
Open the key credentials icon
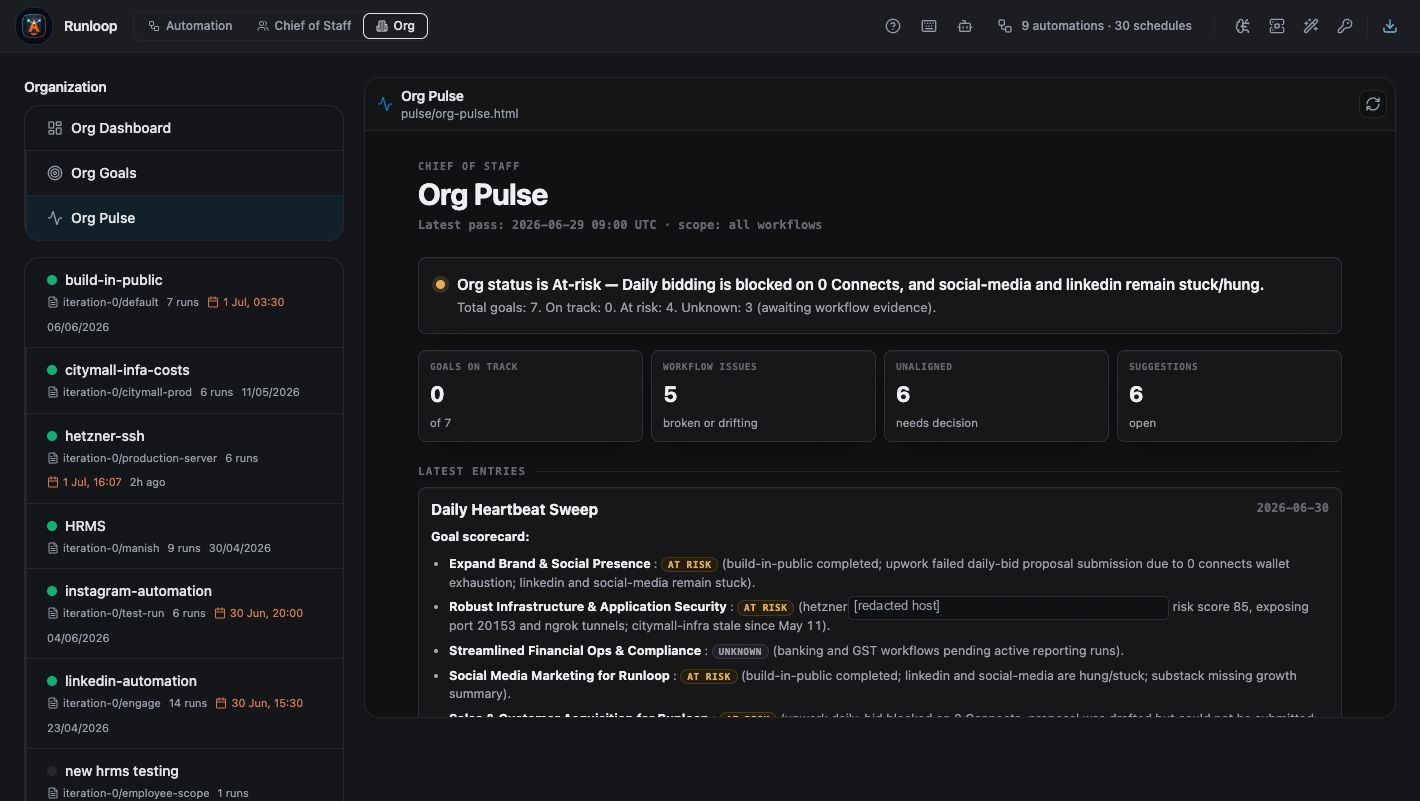(1345, 26)
